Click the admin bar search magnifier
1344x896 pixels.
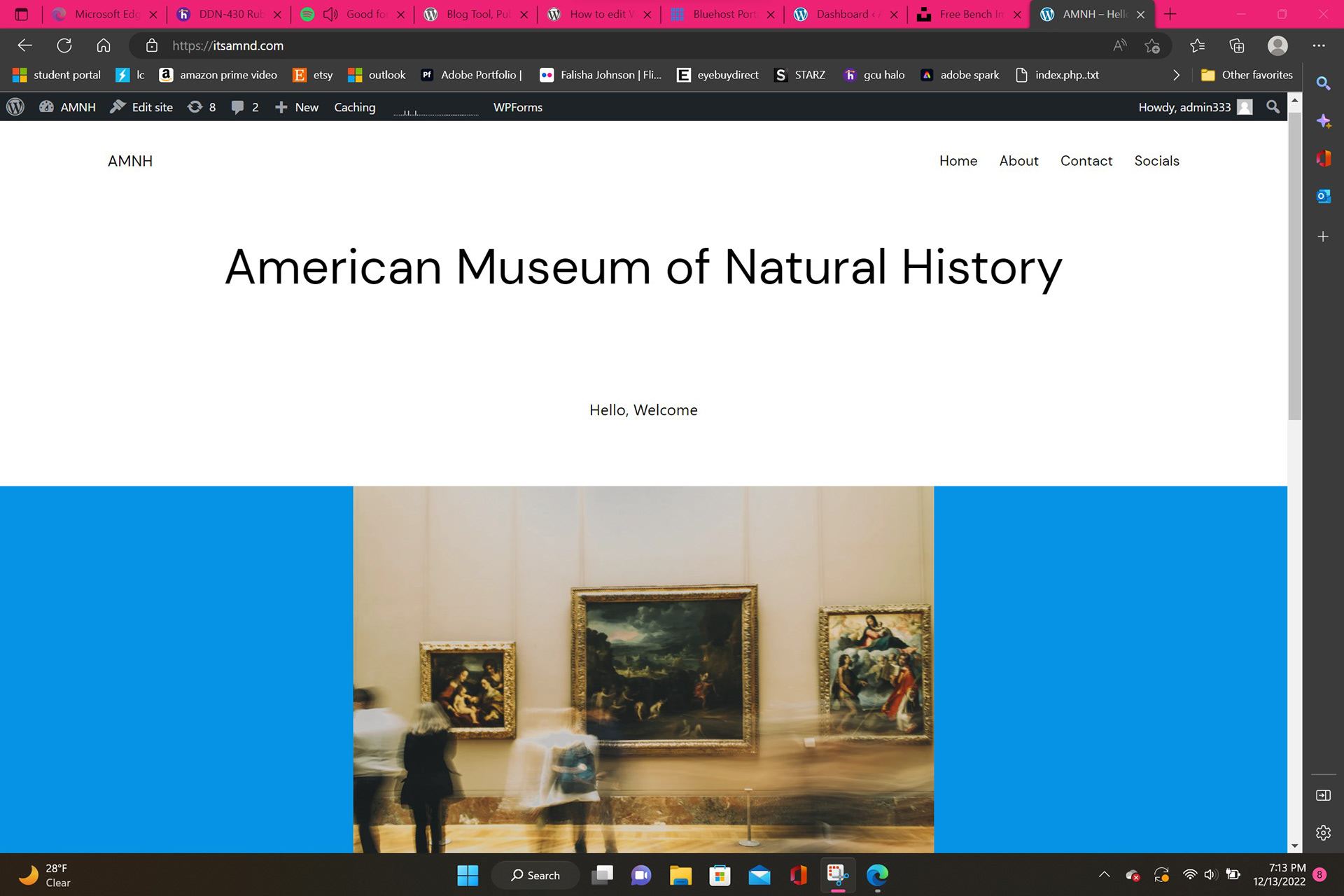[1273, 107]
